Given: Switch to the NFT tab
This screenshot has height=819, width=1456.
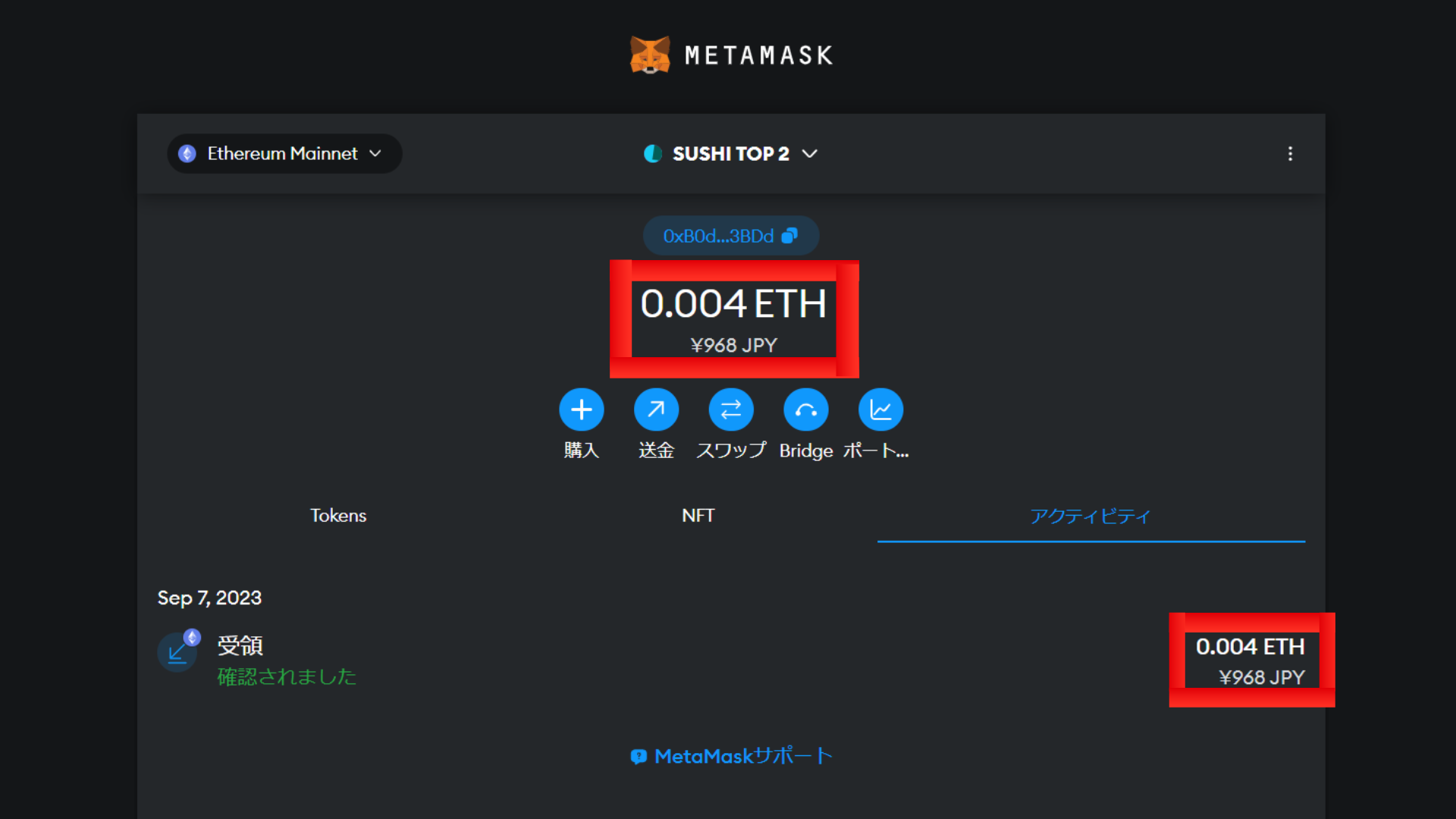Looking at the screenshot, I should [x=698, y=516].
